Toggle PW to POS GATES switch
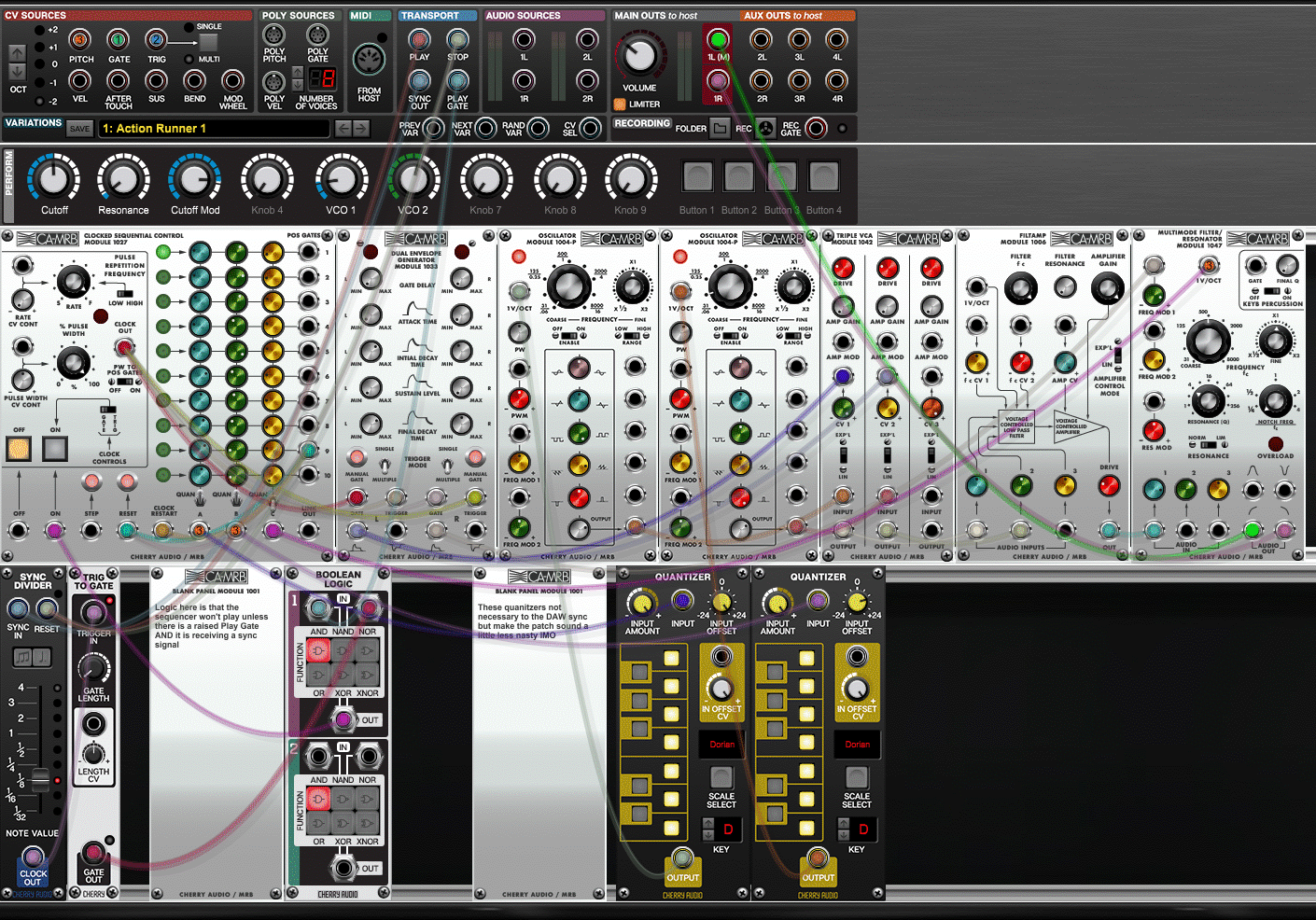This screenshot has height=920, width=1316. click(x=124, y=382)
